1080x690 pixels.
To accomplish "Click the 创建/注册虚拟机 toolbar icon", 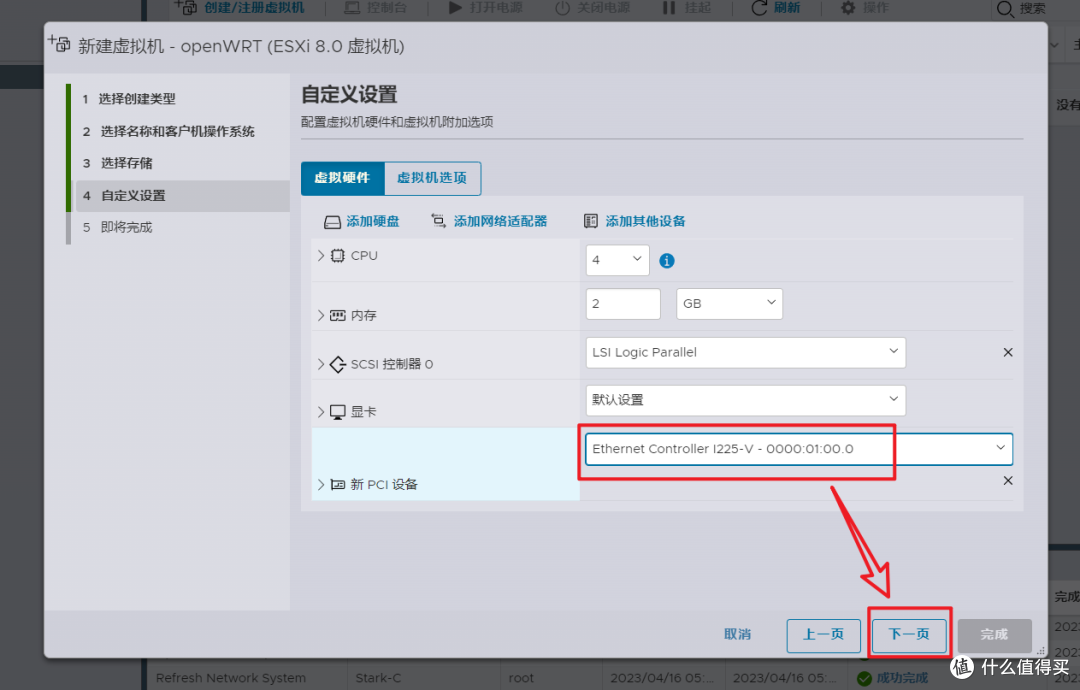I will 186,8.
